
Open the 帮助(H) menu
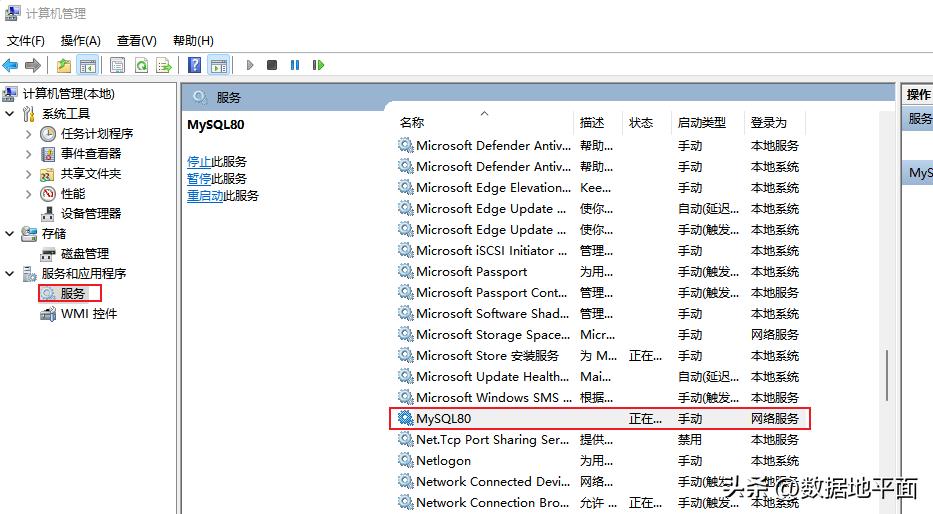click(193, 40)
